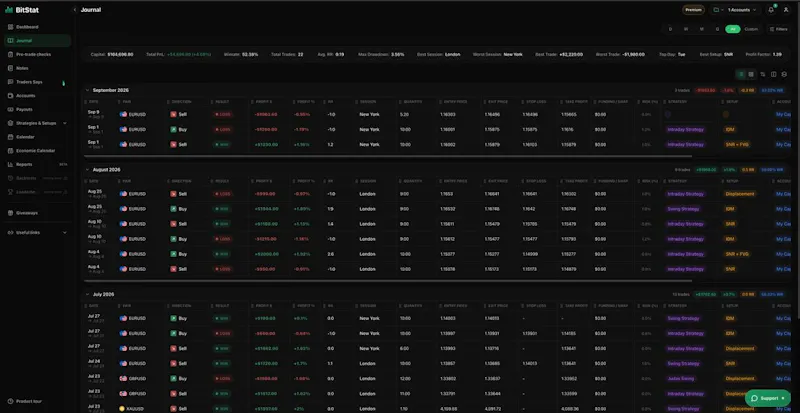This screenshot has width=800, height=413.
Task: Select the M monthly period filter
Action: 702,30
